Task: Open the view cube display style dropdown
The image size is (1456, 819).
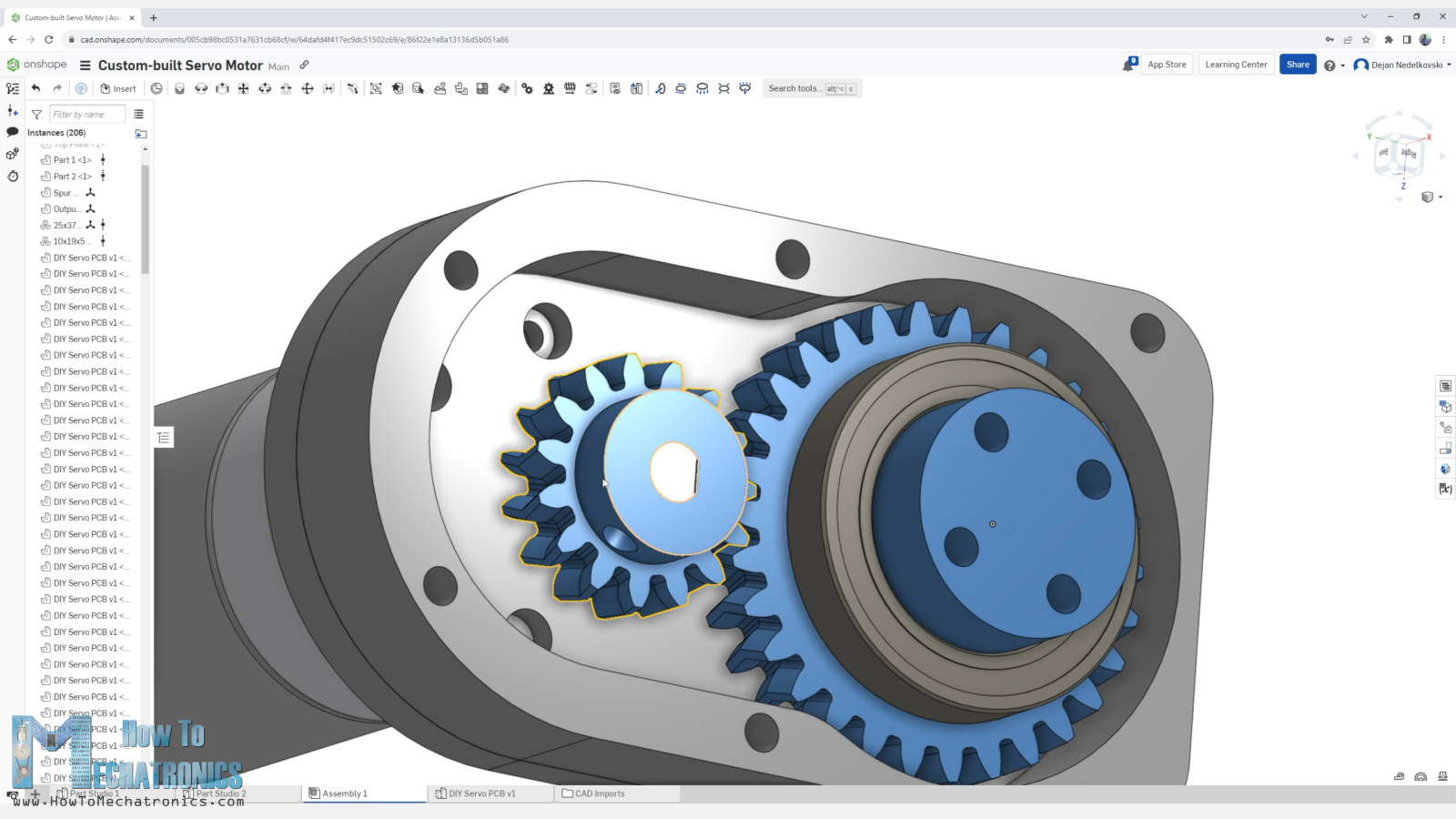Action: pos(1431,197)
